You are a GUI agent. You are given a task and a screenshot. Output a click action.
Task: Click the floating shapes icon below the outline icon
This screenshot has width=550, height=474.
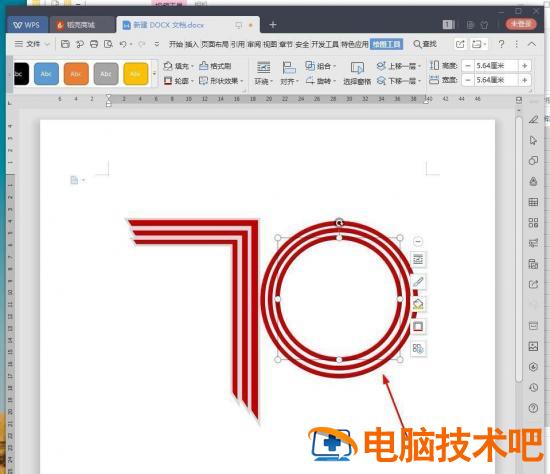point(418,348)
